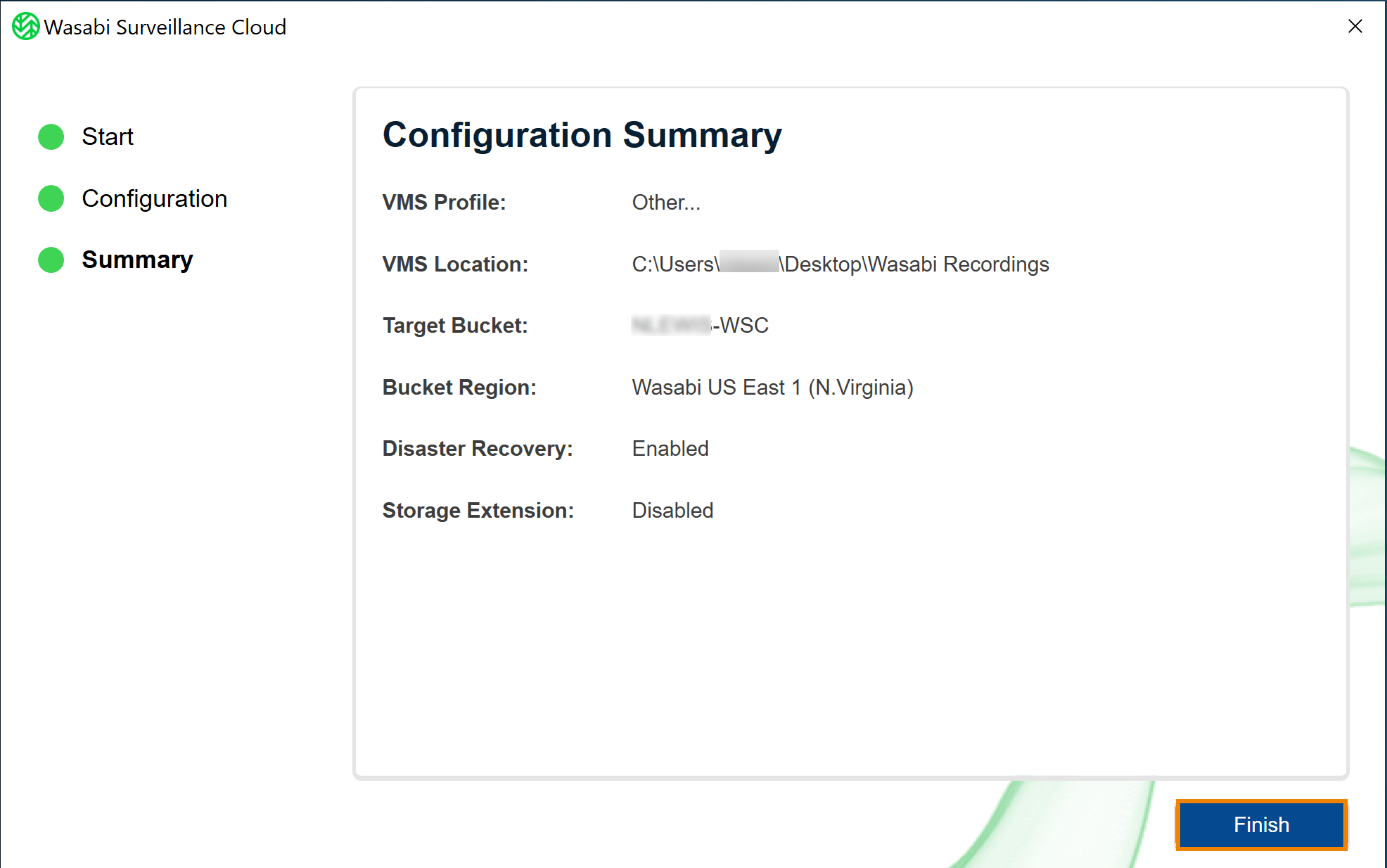Click the Storage Extension label
This screenshot has height=868, width=1387.
click(479, 510)
